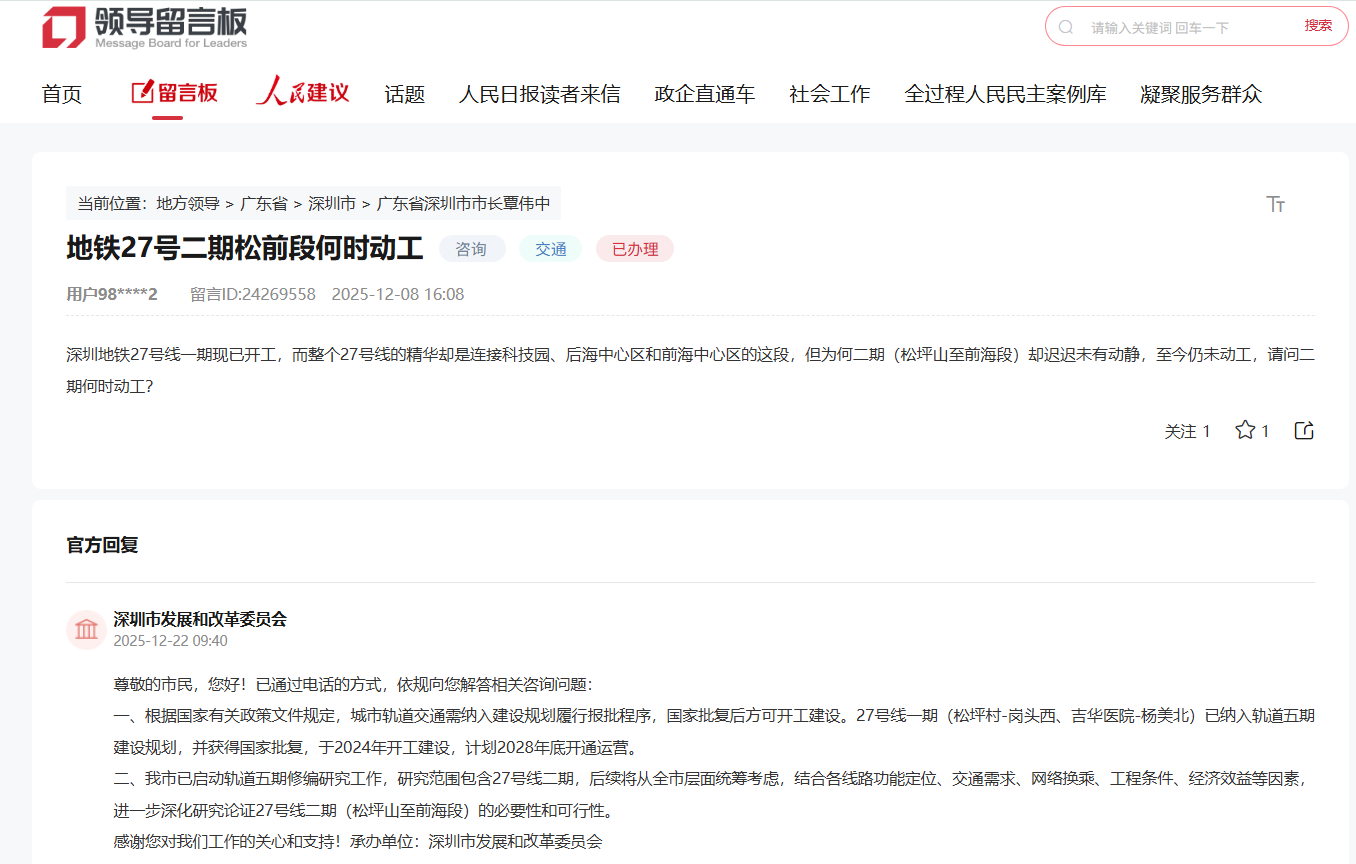Toggle 关注 to follow this message
Image resolution: width=1356 pixels, height=864 pixels.
tap(1187, 431)
